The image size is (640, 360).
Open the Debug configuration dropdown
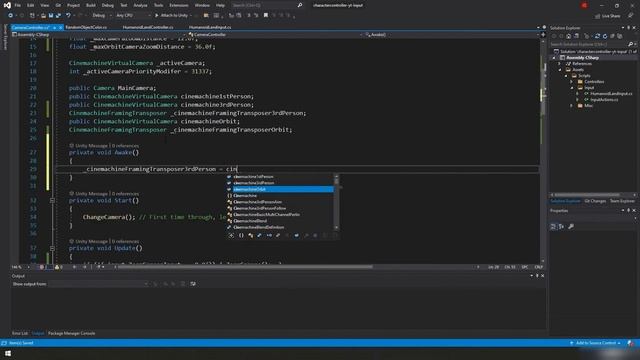pos(101,16)
